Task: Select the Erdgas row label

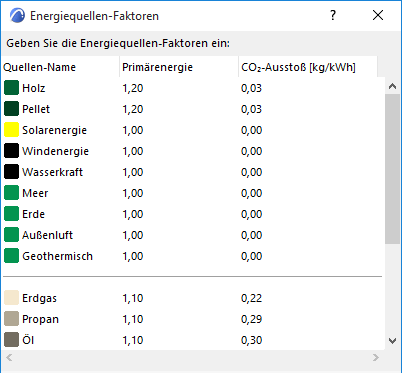Action: coord(39,298)
